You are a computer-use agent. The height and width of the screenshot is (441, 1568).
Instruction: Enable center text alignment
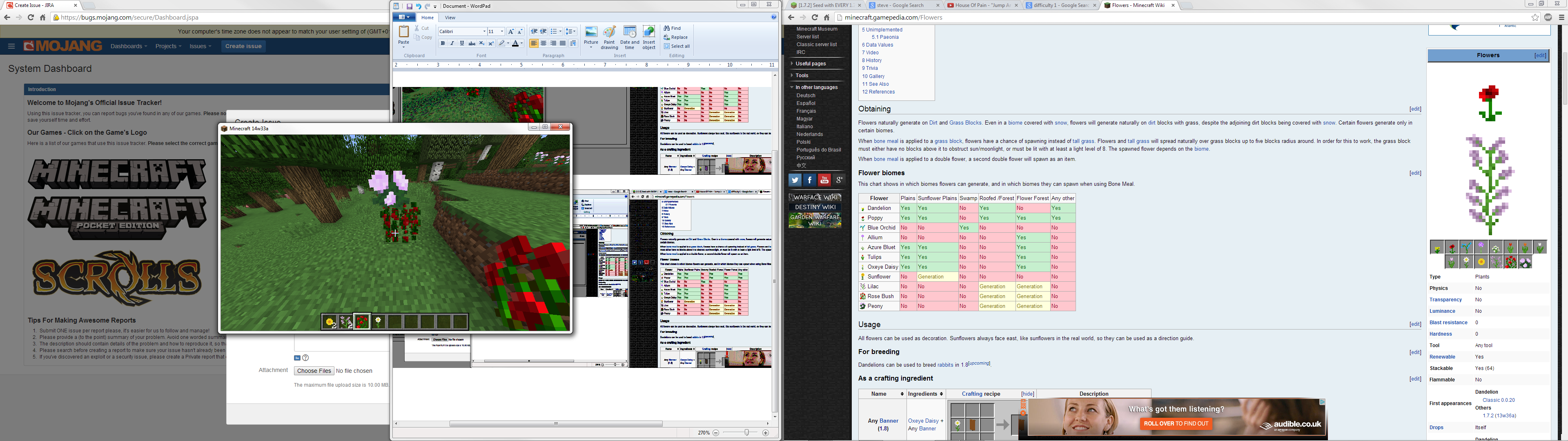click(x=543, y=43)
